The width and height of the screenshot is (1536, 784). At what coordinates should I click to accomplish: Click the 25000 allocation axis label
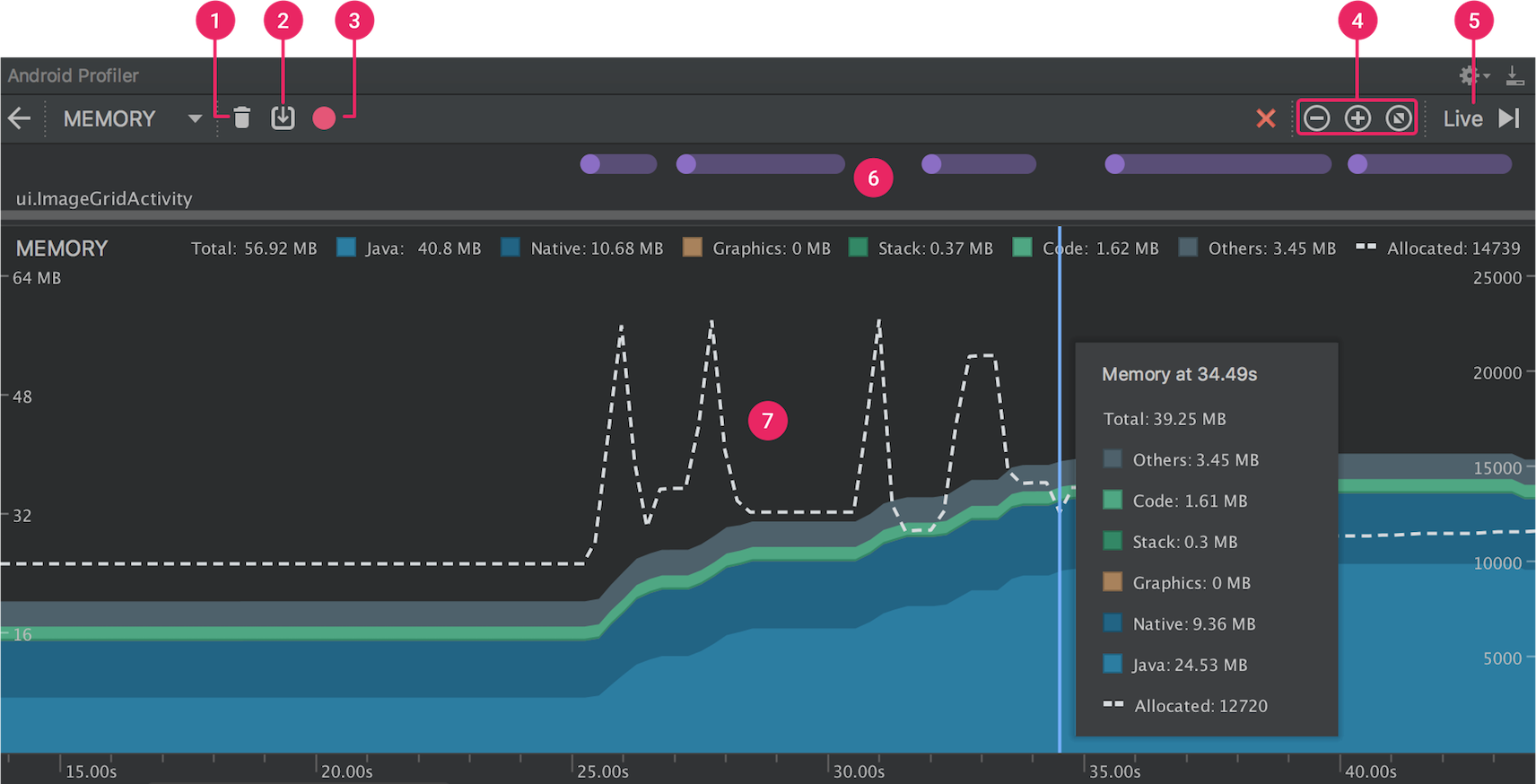[1497, 278]
